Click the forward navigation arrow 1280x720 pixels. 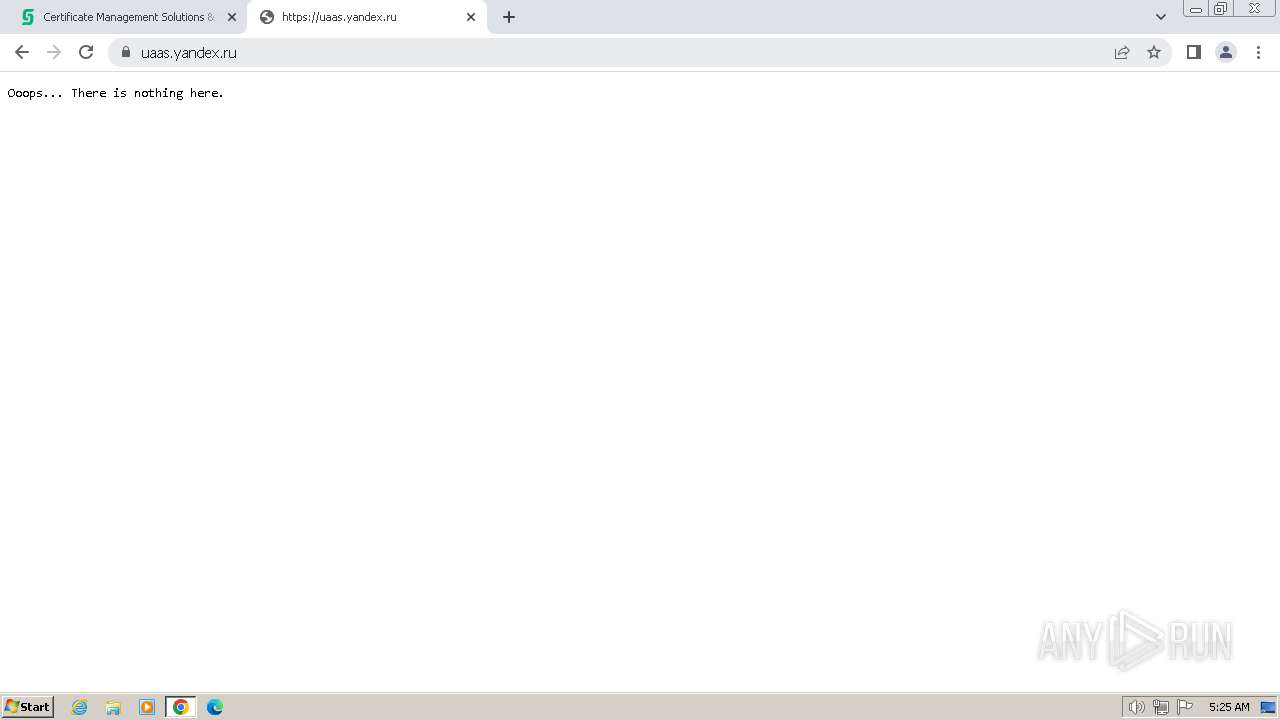(x=54, y=52)
